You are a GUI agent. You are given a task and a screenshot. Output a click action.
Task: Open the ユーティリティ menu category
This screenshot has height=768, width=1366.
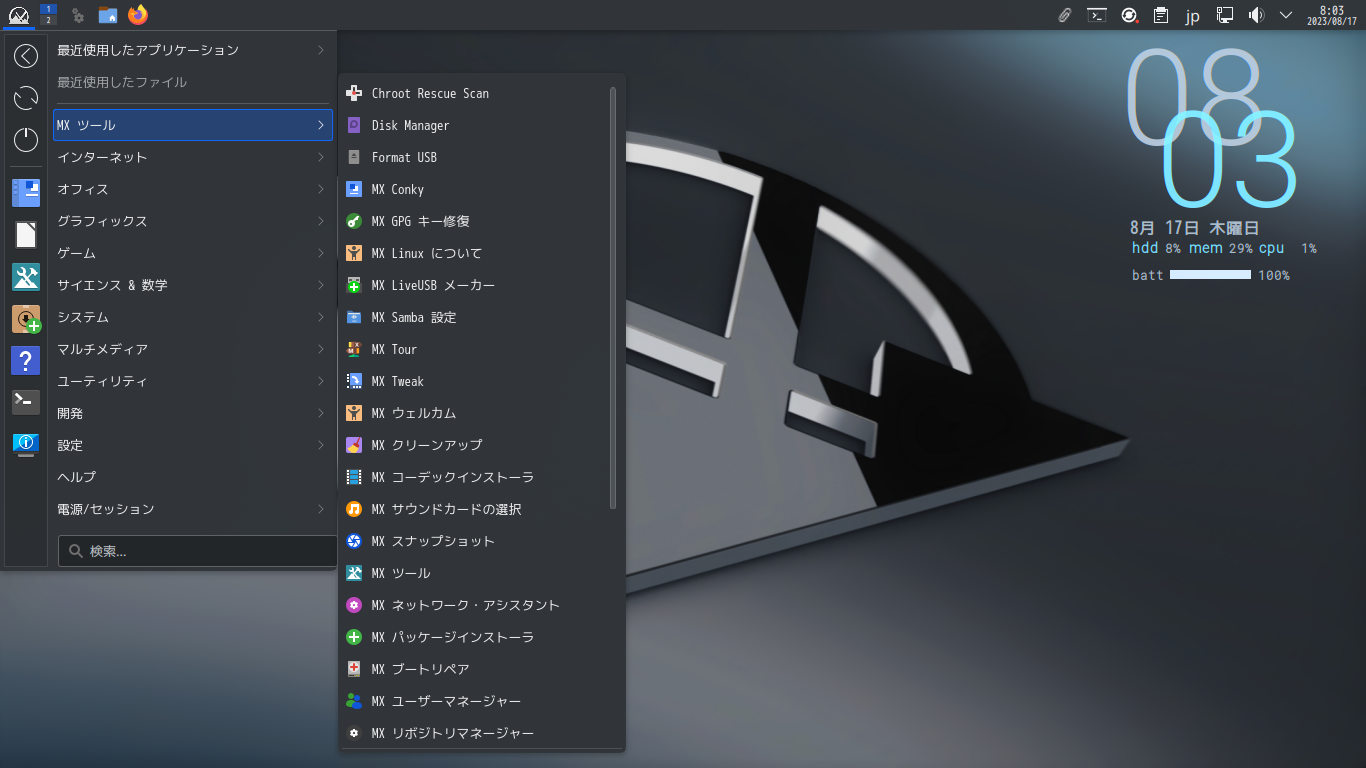click(193, 381)
